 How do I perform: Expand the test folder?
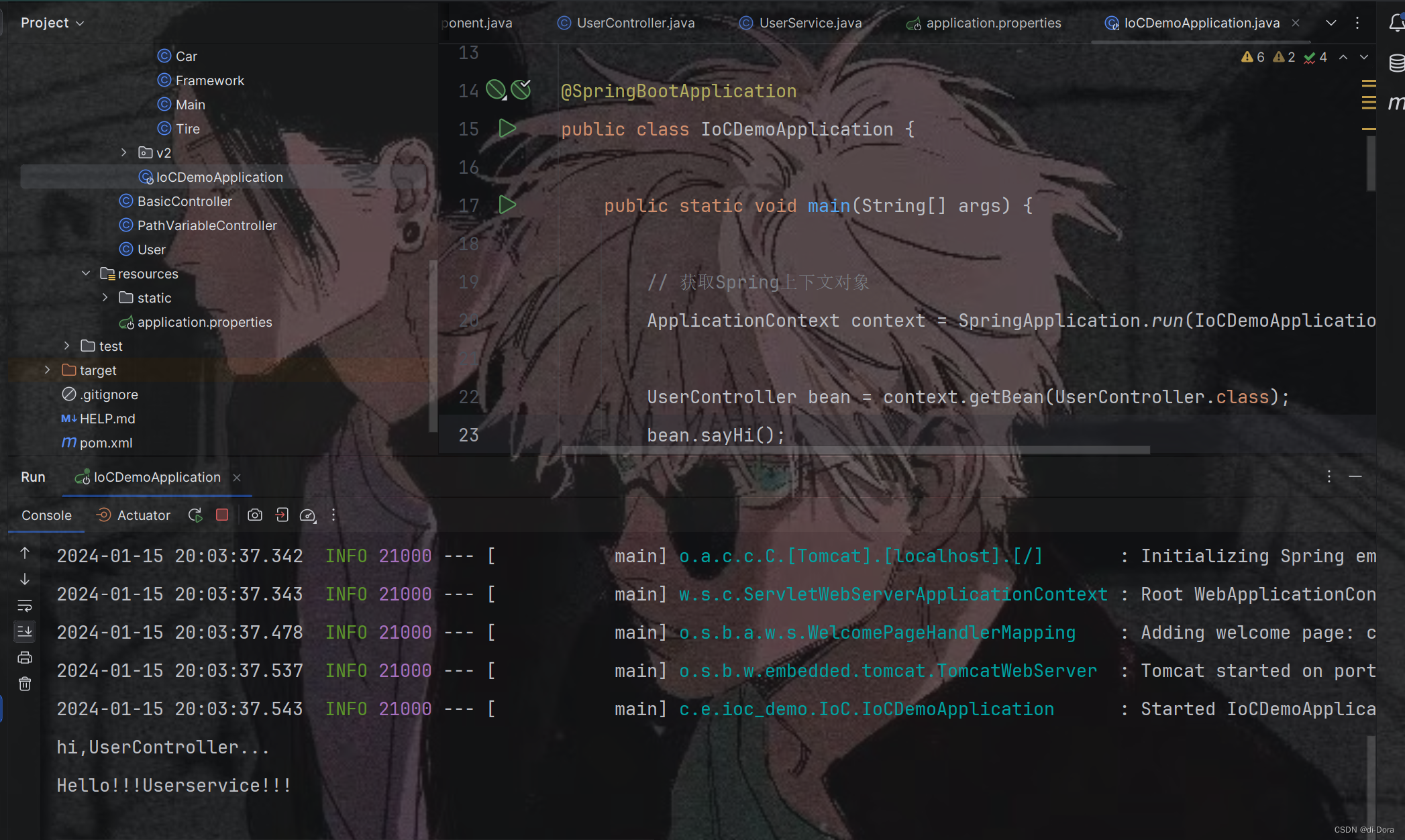coord(66,346)
